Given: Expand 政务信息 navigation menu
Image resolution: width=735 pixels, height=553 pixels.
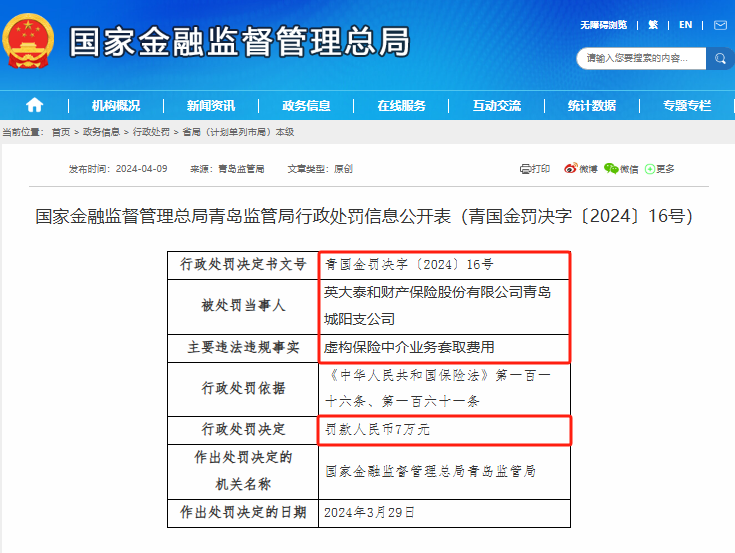Looking at the screenshot, I should click(x=306, y=105).
